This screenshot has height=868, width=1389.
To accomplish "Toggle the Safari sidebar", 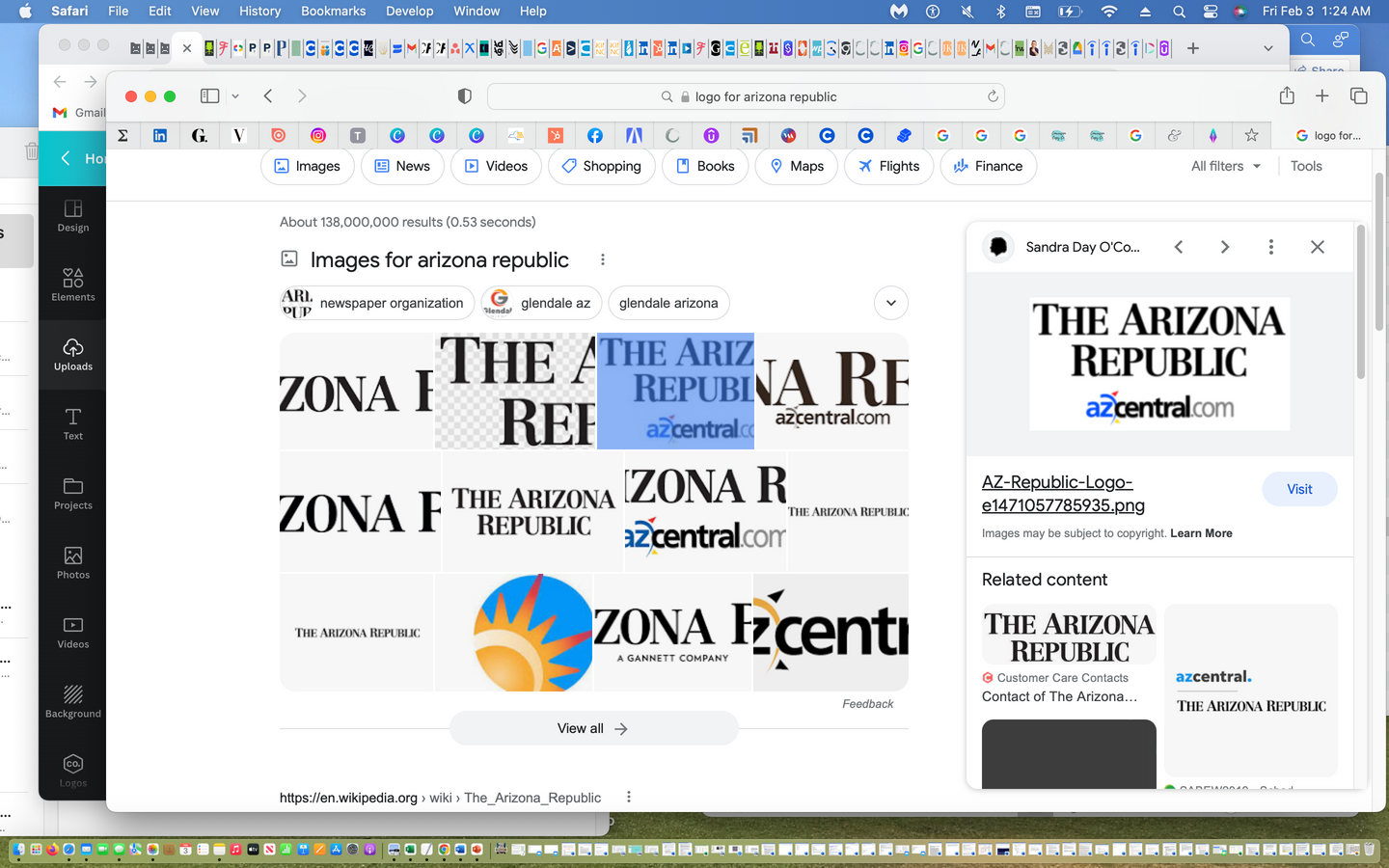I will pyautogui.click(x=209, y=96).
